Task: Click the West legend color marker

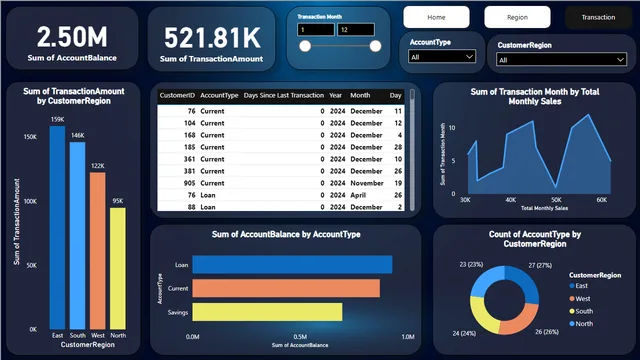Action: click(572, 299)
